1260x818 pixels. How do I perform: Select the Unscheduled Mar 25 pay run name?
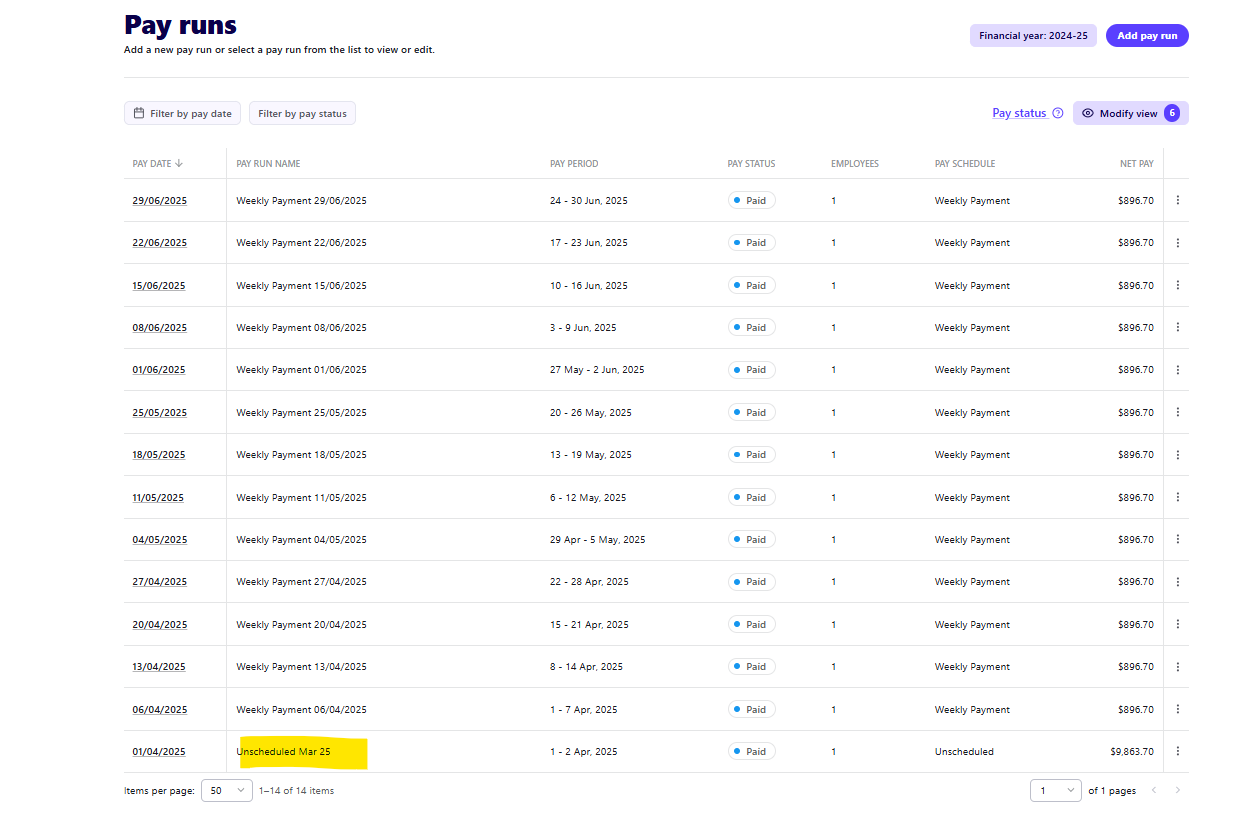(x=283, y=751)
